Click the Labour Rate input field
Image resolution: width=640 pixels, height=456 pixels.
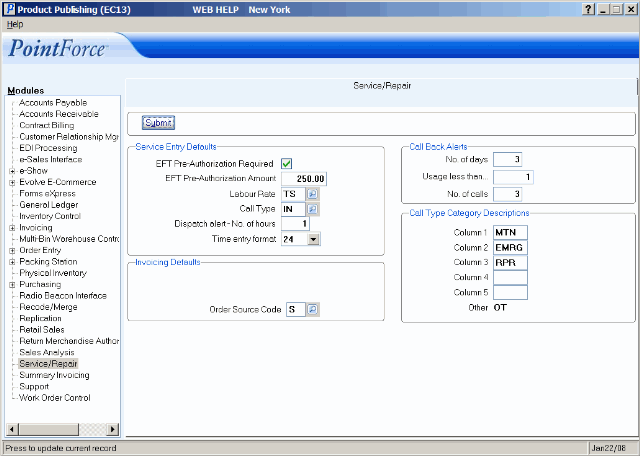pos(293,194)
